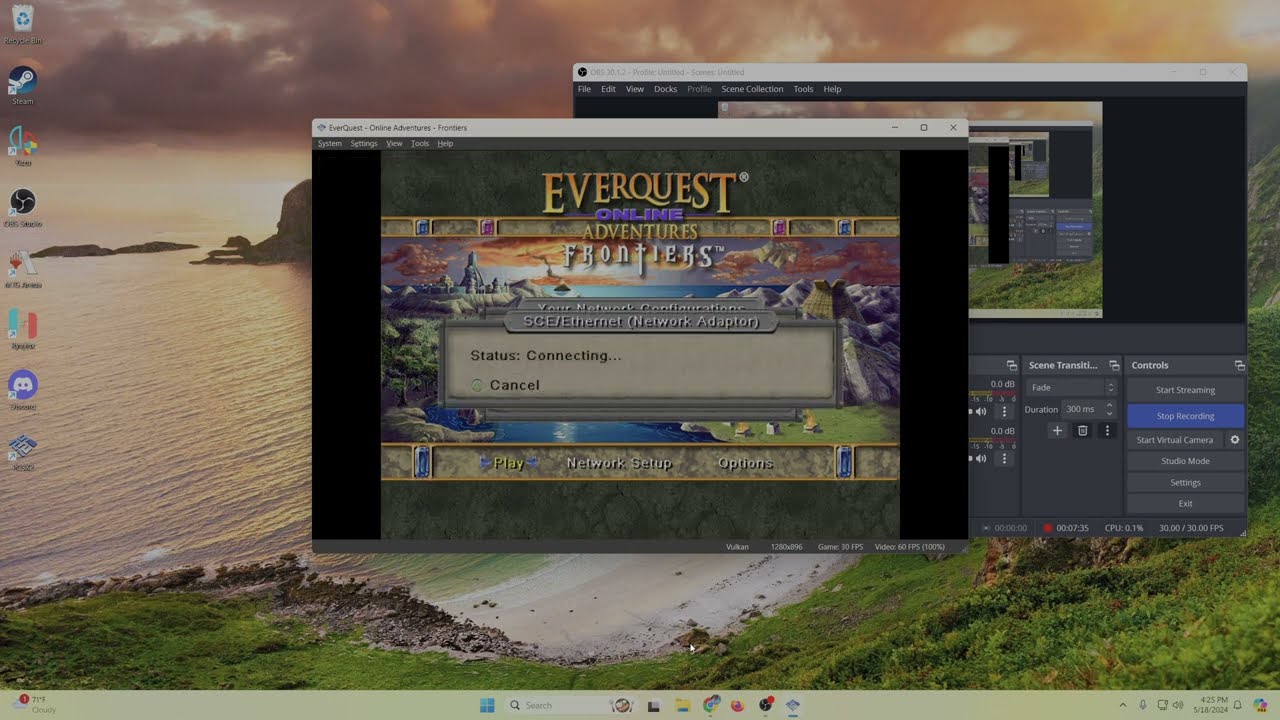Mute the first audio mixer channel
Image resolution: width=1280 pixels, height=720 pixels.
[981, 411]
